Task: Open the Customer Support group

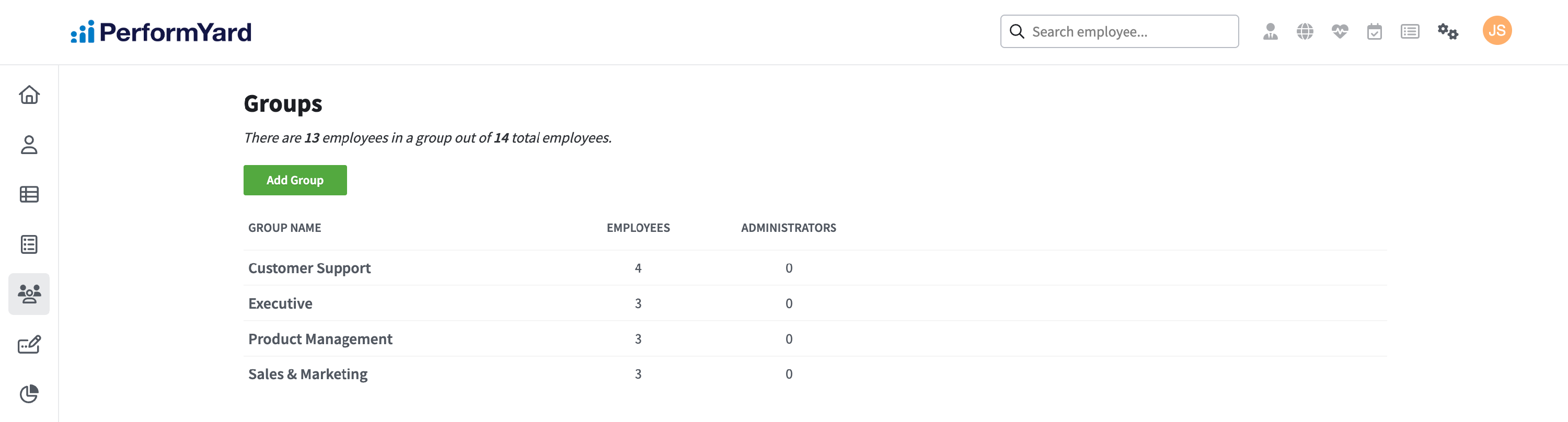Action: (x=309, y=268)
